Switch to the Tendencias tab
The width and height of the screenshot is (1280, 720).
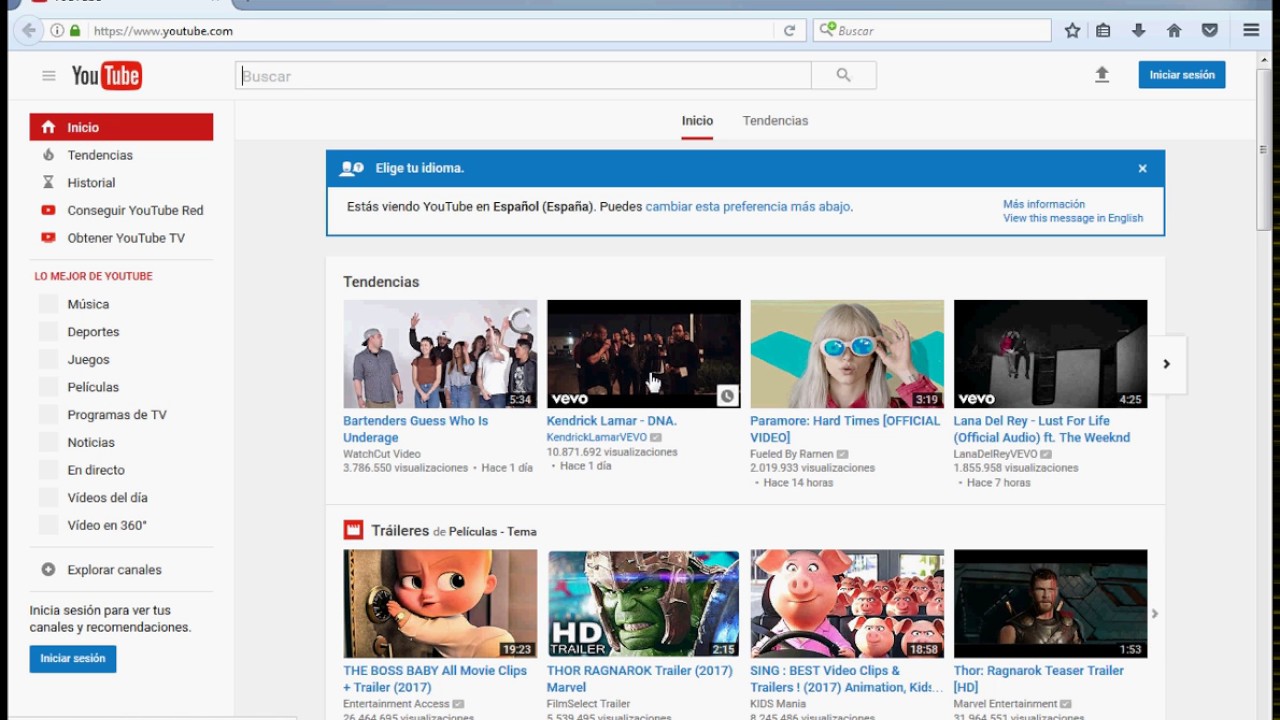(775, 121)
